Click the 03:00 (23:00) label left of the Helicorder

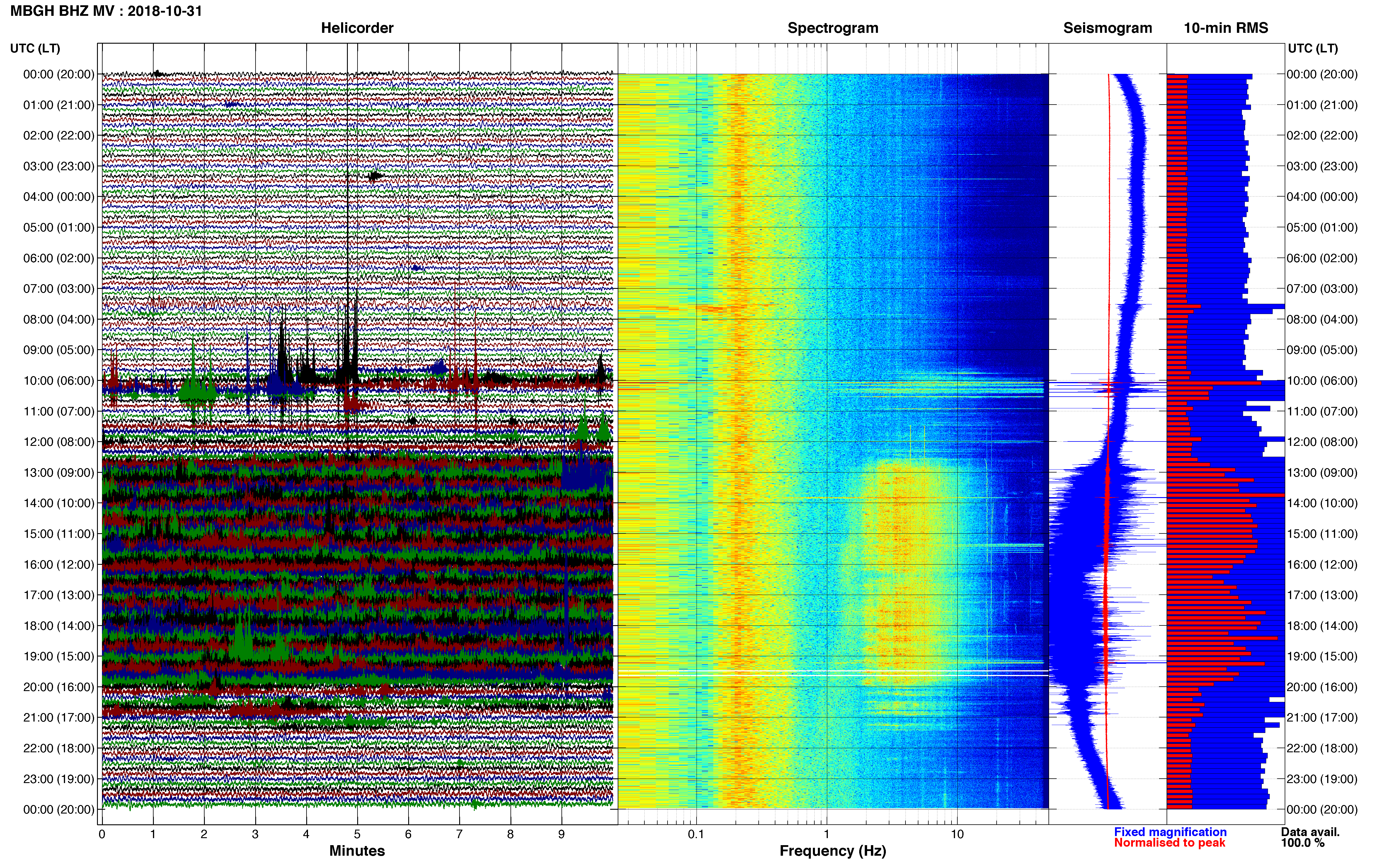[59, 166]
